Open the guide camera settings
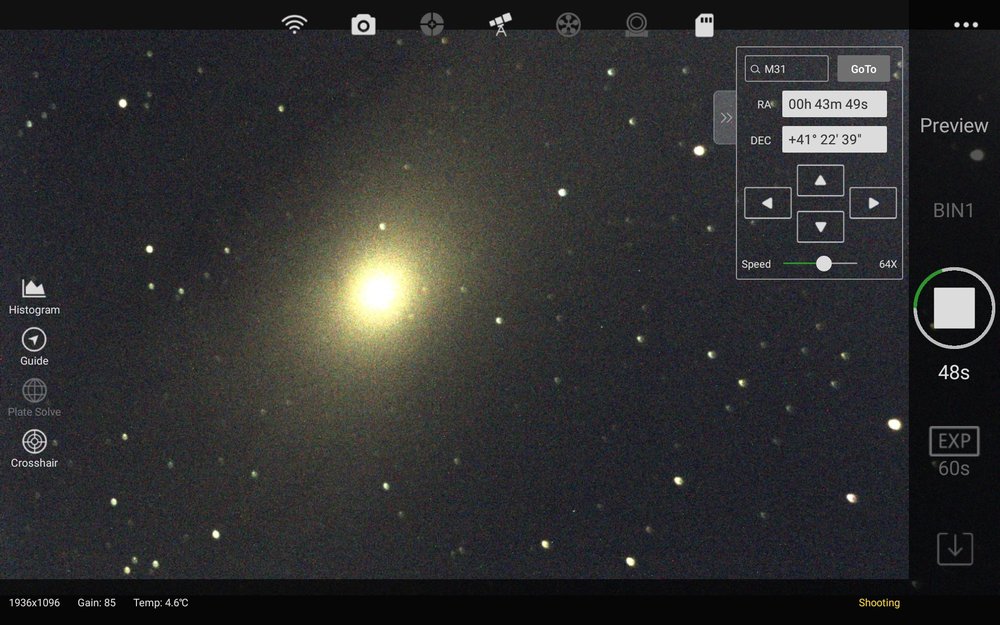Screen dimensions: 1000x625 tap(431, 24)
